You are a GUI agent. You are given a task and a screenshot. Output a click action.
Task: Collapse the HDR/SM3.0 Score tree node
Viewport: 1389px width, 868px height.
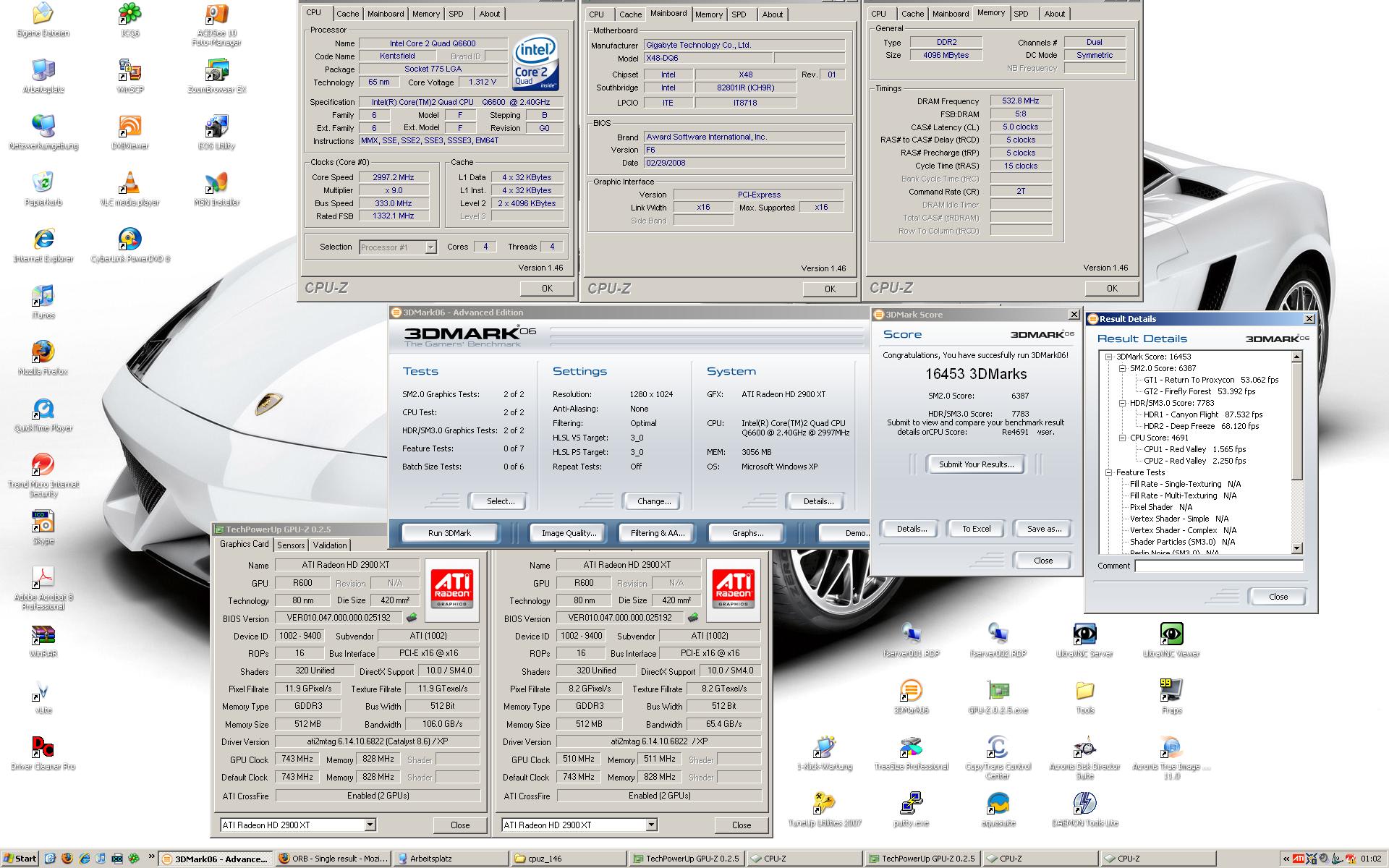pyautogui.click(x=1122, y=403)
